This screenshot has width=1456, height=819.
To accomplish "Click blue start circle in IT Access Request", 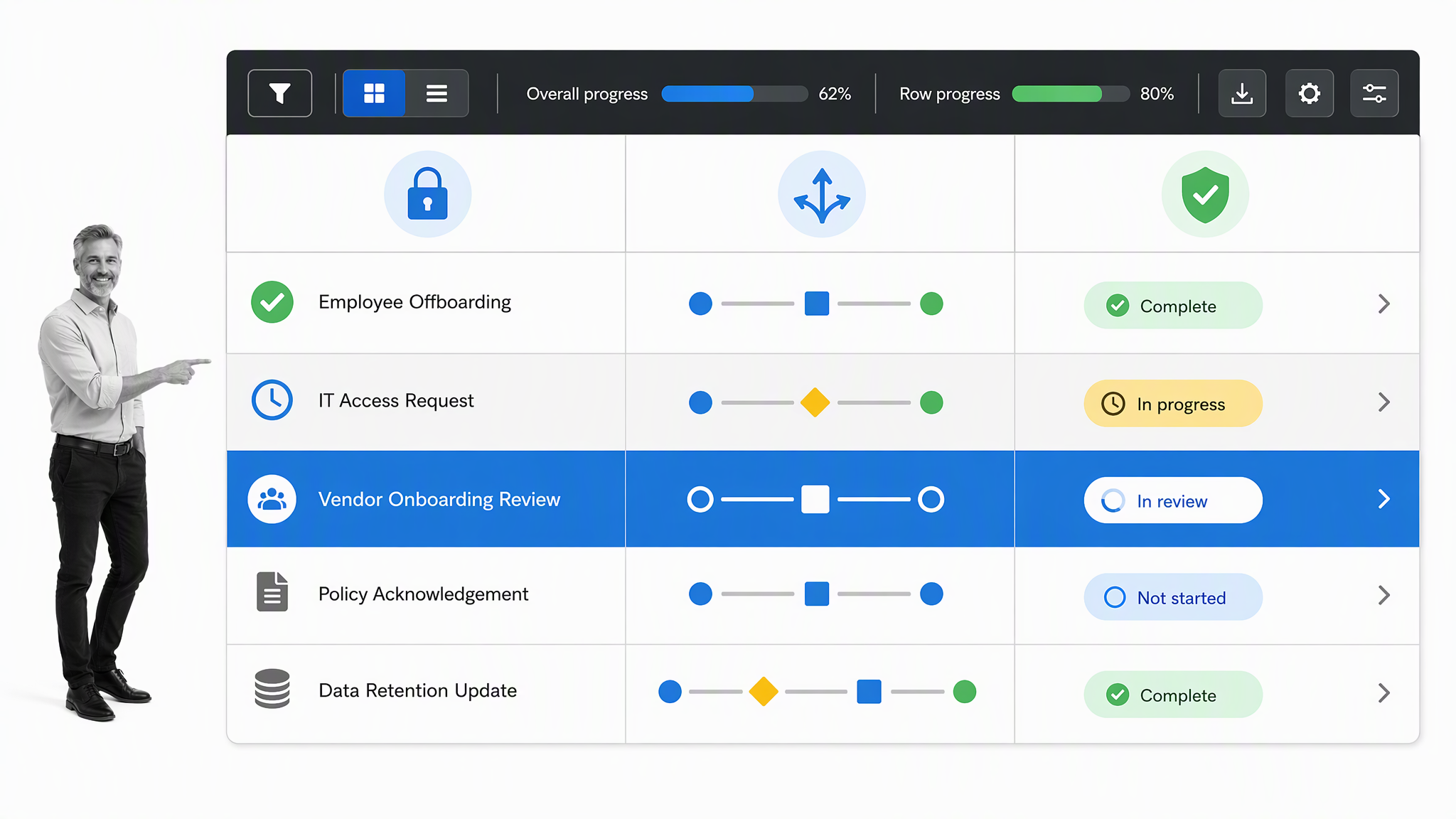I will [700, 402].
